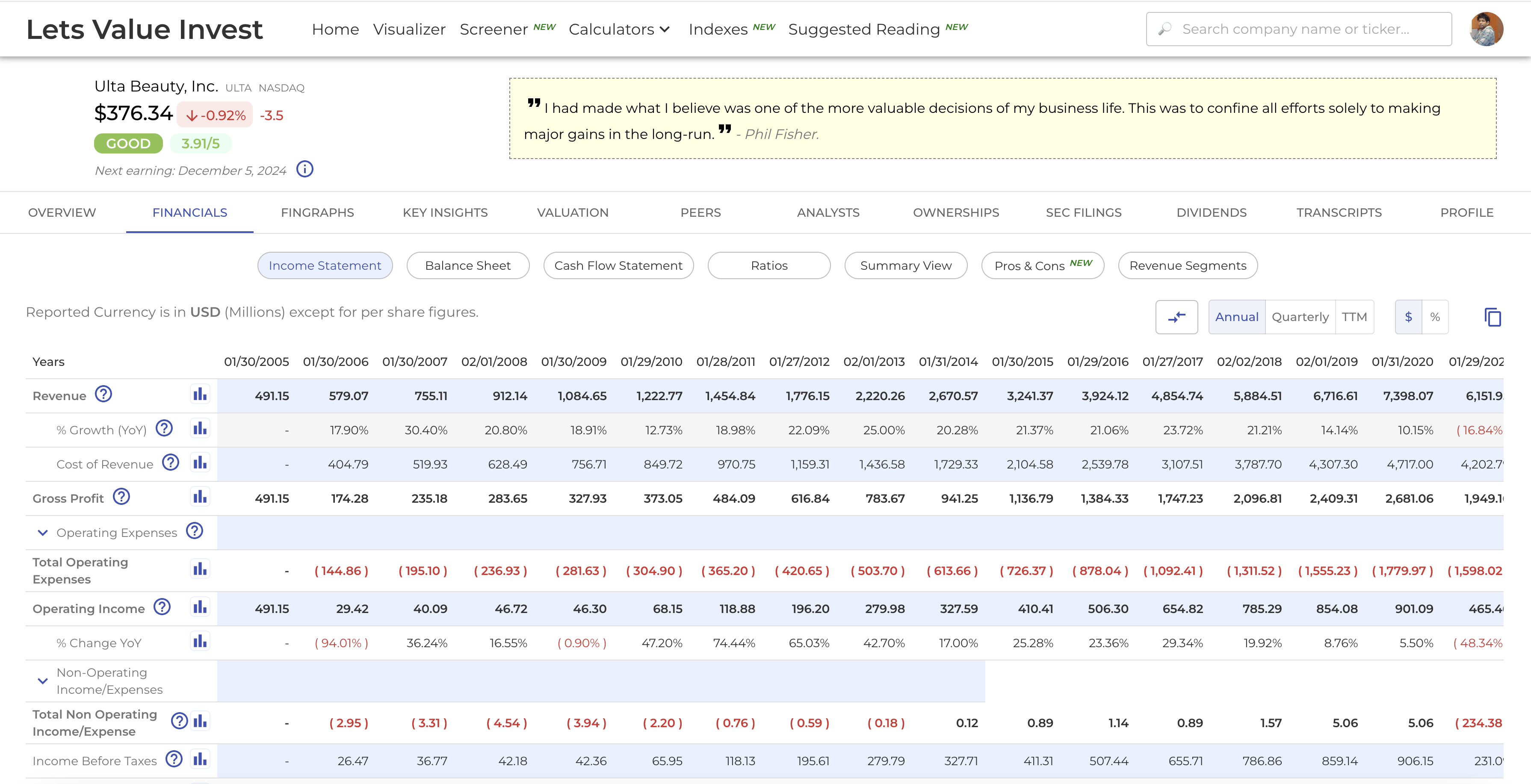This screenshot has height=784, width=1531.
Task: Select Balance Sheet pill
Action: click(468, 265)
